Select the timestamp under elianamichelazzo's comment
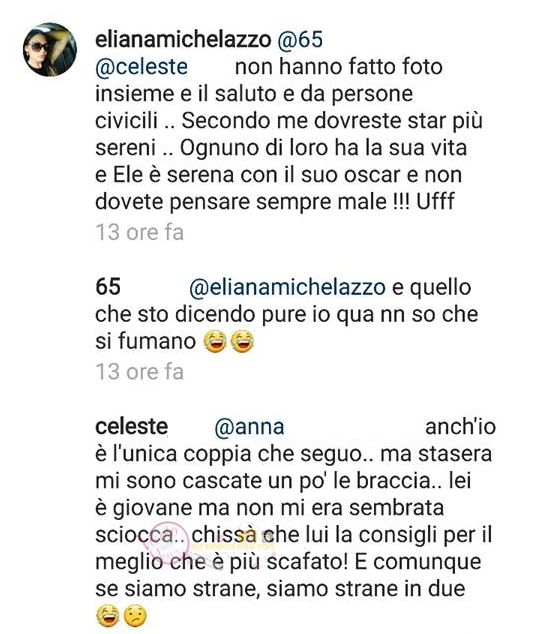Screen dimensions: 539x634 coord(140,232)
